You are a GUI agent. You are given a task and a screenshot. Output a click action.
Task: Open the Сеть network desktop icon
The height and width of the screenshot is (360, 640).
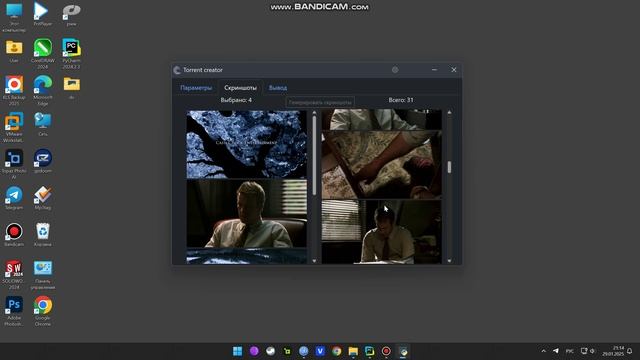[42, 124]
